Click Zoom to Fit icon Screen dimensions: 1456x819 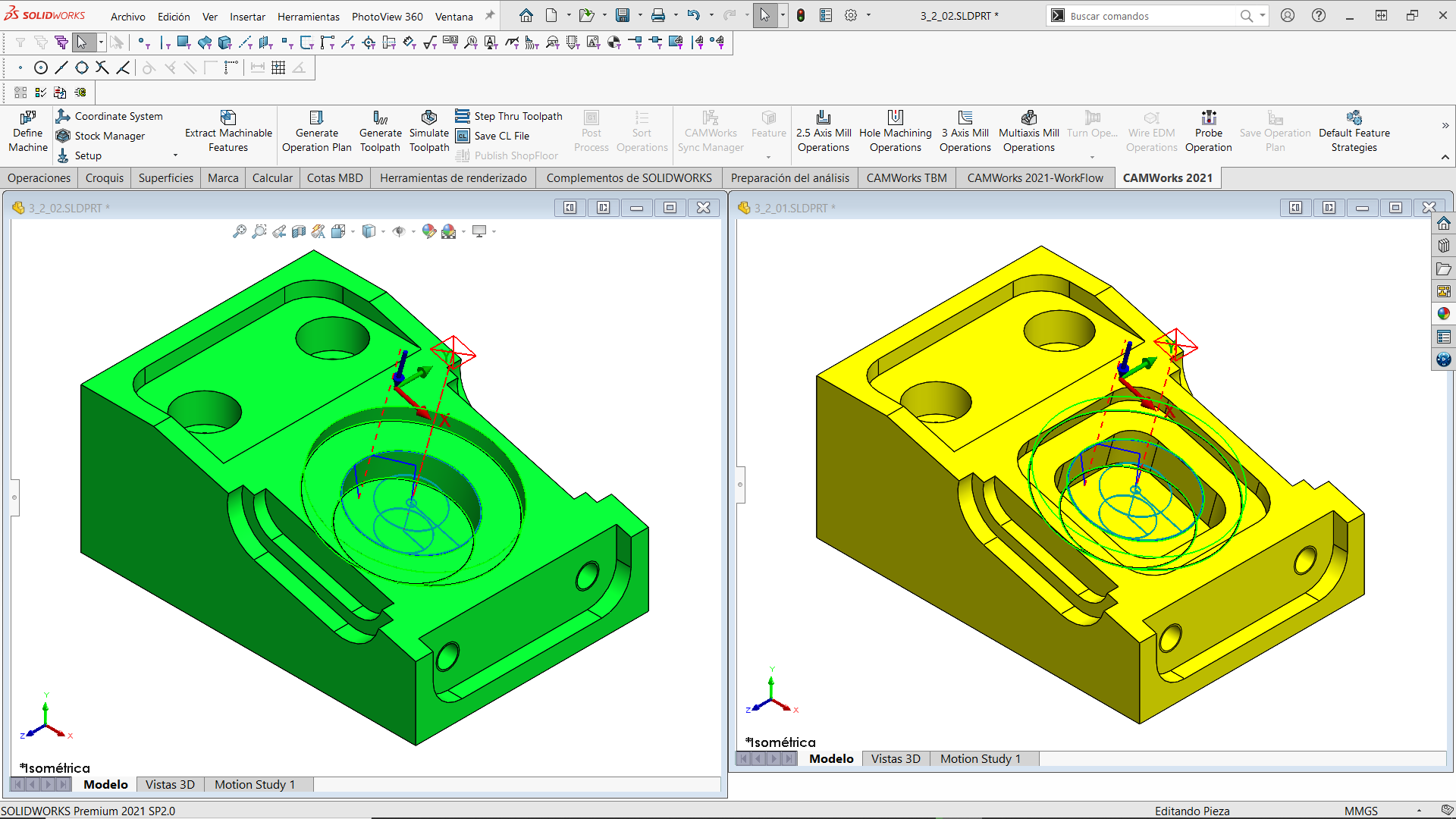click(x=240, y=231)
